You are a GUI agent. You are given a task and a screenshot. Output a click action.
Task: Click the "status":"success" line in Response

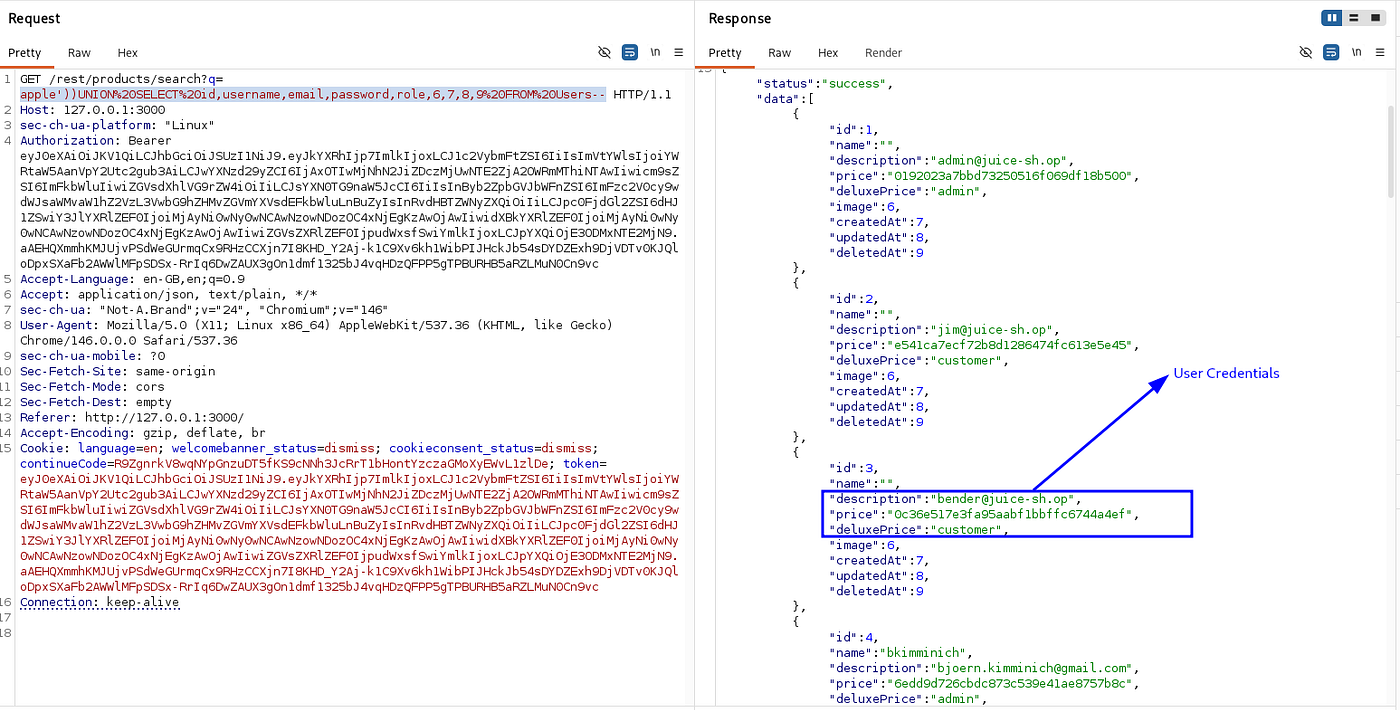point(824,84)
